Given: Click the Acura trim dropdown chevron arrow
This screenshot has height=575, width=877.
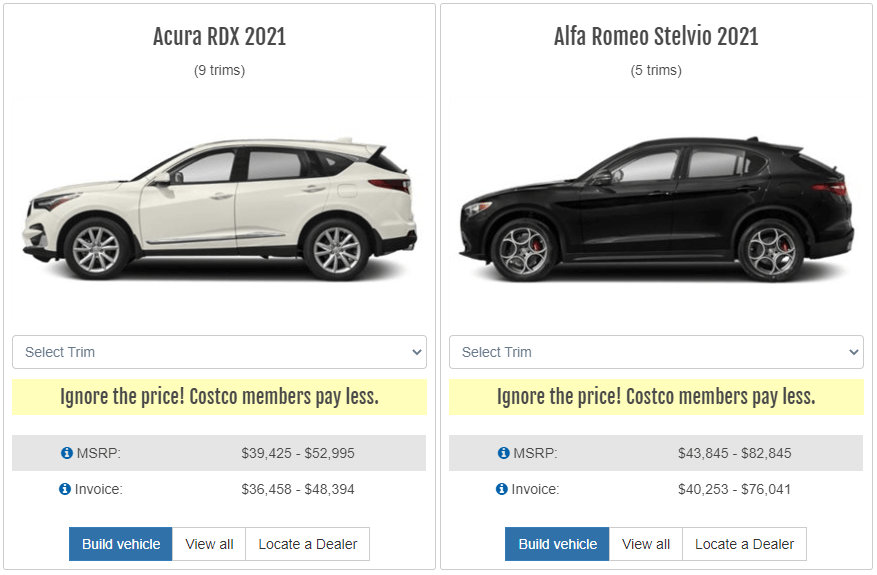Looking at the screenshot, I should 417,352.
